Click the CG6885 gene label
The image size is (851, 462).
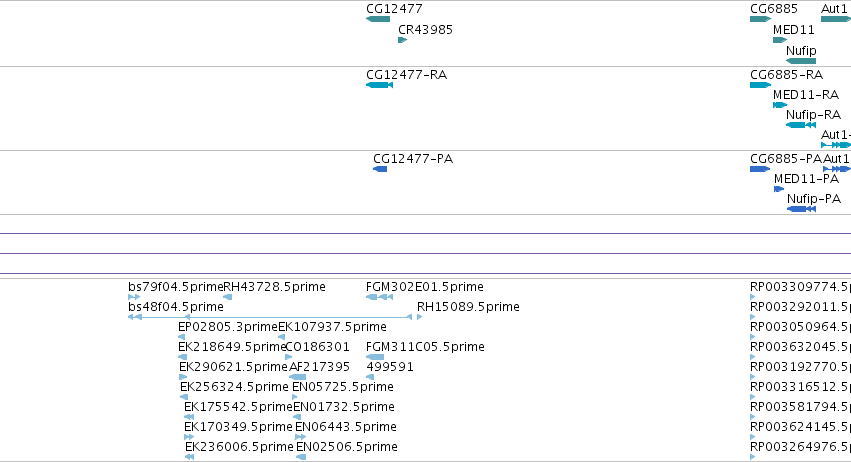click(774, 9)
